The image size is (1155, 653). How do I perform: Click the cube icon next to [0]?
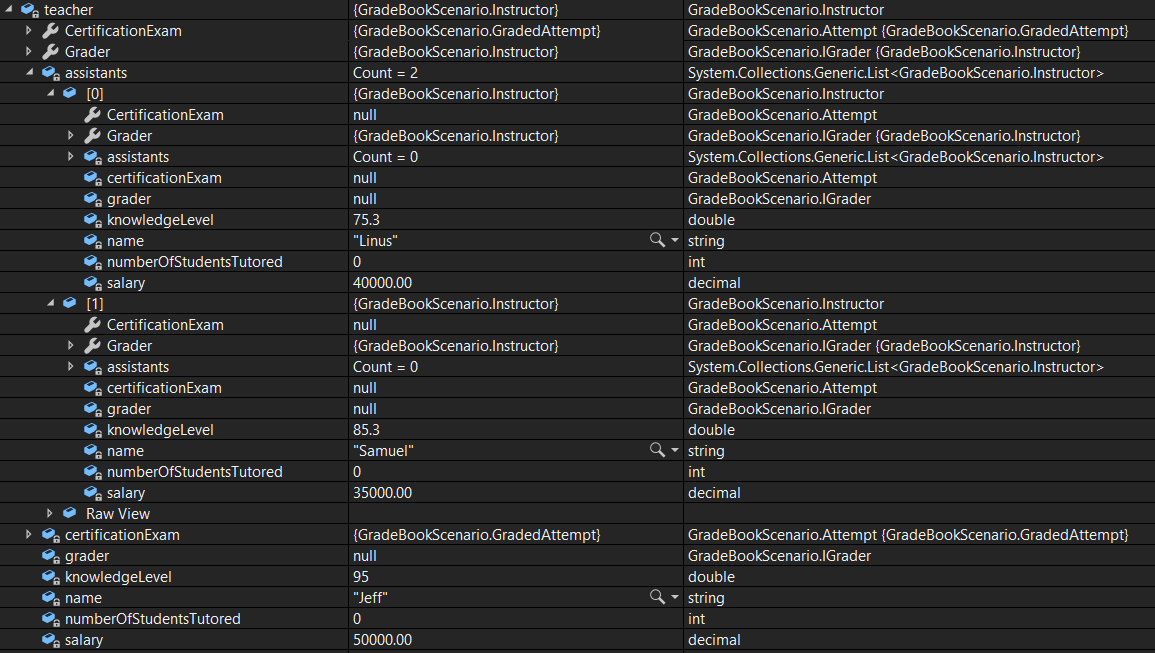70,94
